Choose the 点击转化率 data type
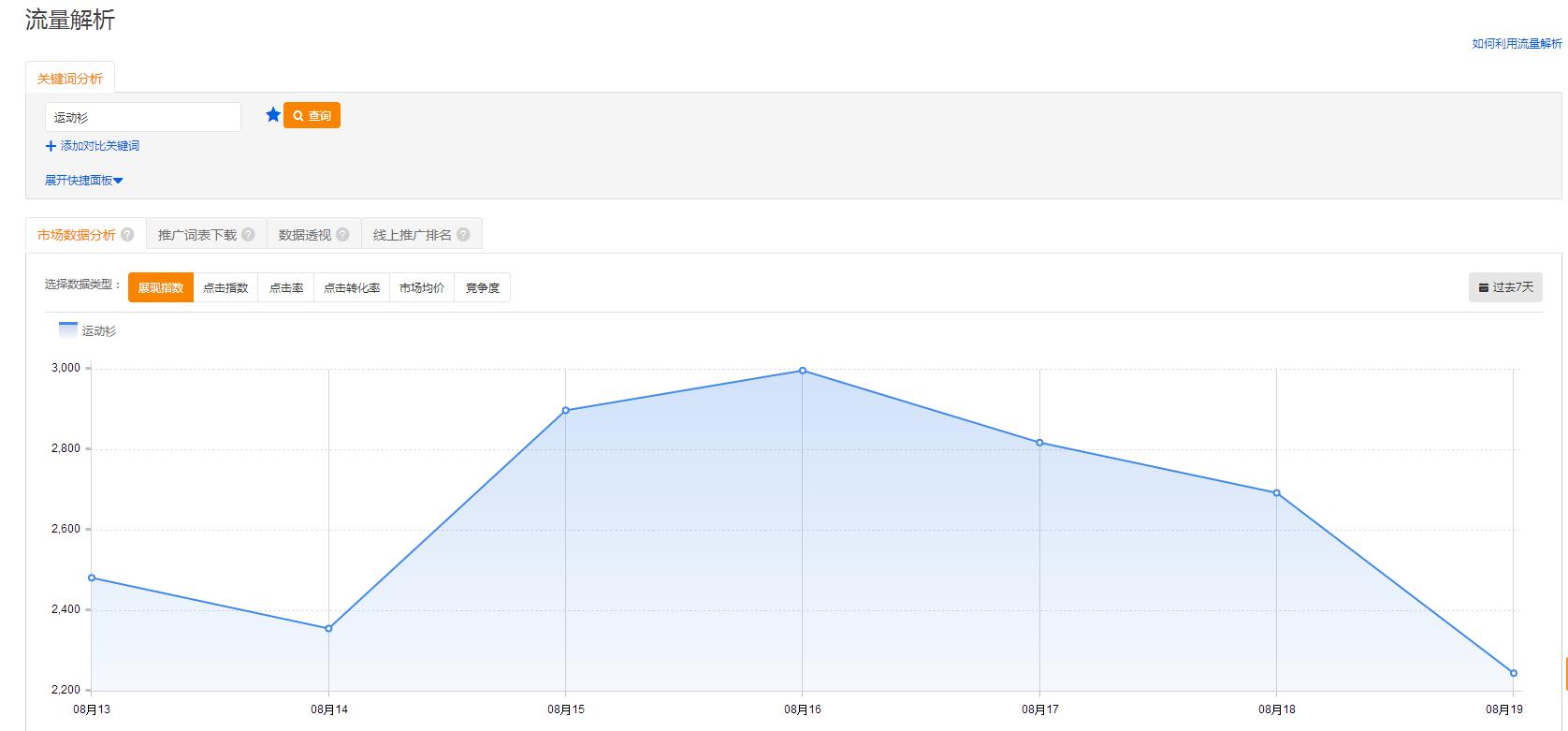Viewport: 1568px width, 731px height. click(352, 288)
